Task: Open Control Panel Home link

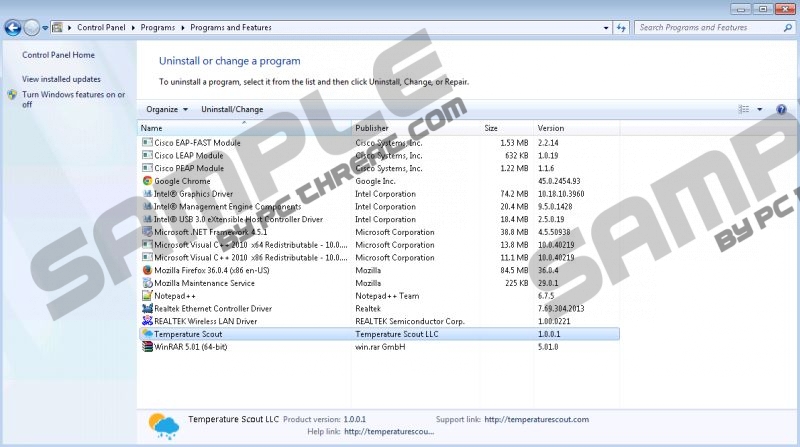Action: tap(58, 55)
